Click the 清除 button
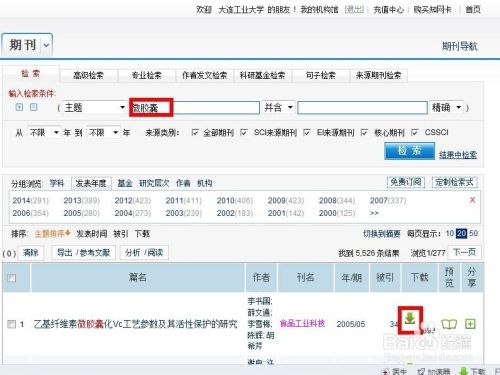 pos(30,253)
